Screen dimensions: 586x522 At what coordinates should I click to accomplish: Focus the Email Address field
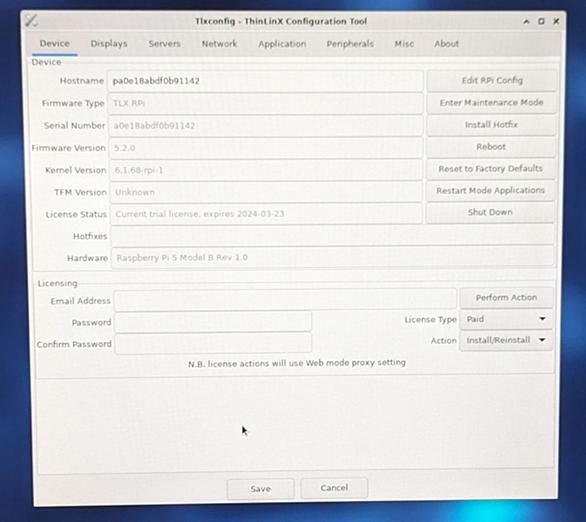coord(285,300)
